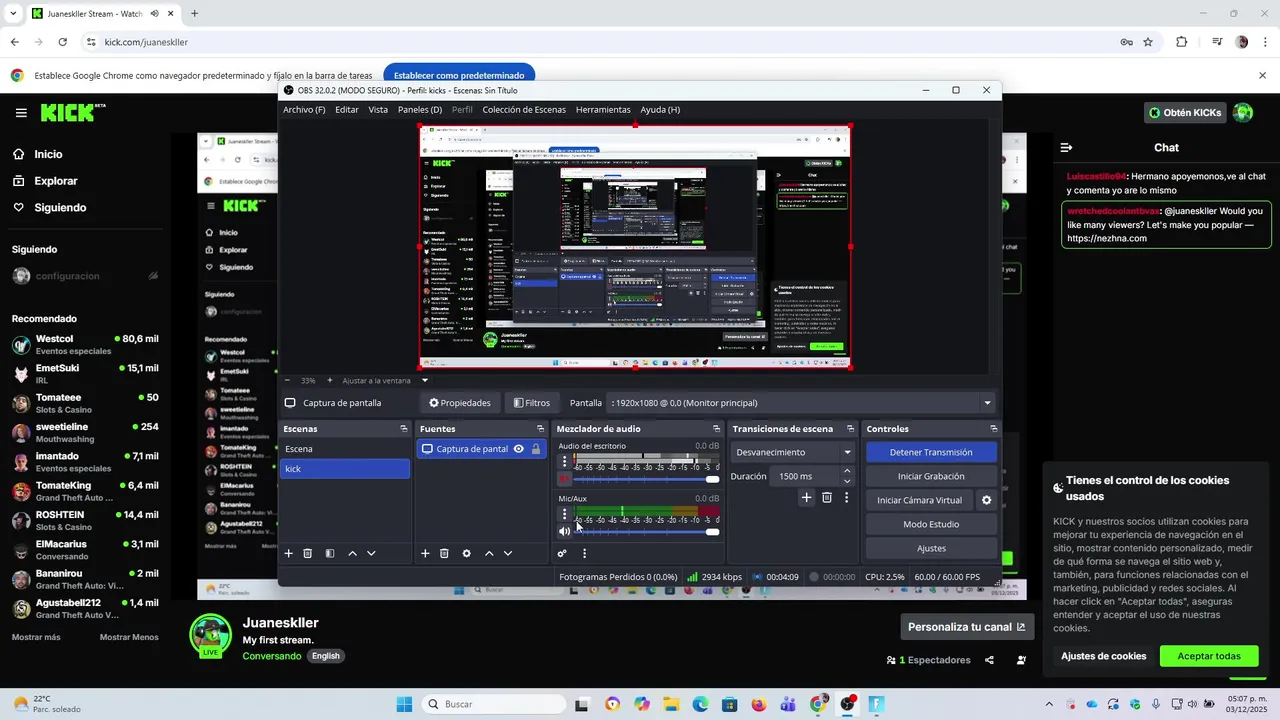Open Archivo menu in OBS
The height and width of the screenshot is (720, 1280).
coord(304,110)
